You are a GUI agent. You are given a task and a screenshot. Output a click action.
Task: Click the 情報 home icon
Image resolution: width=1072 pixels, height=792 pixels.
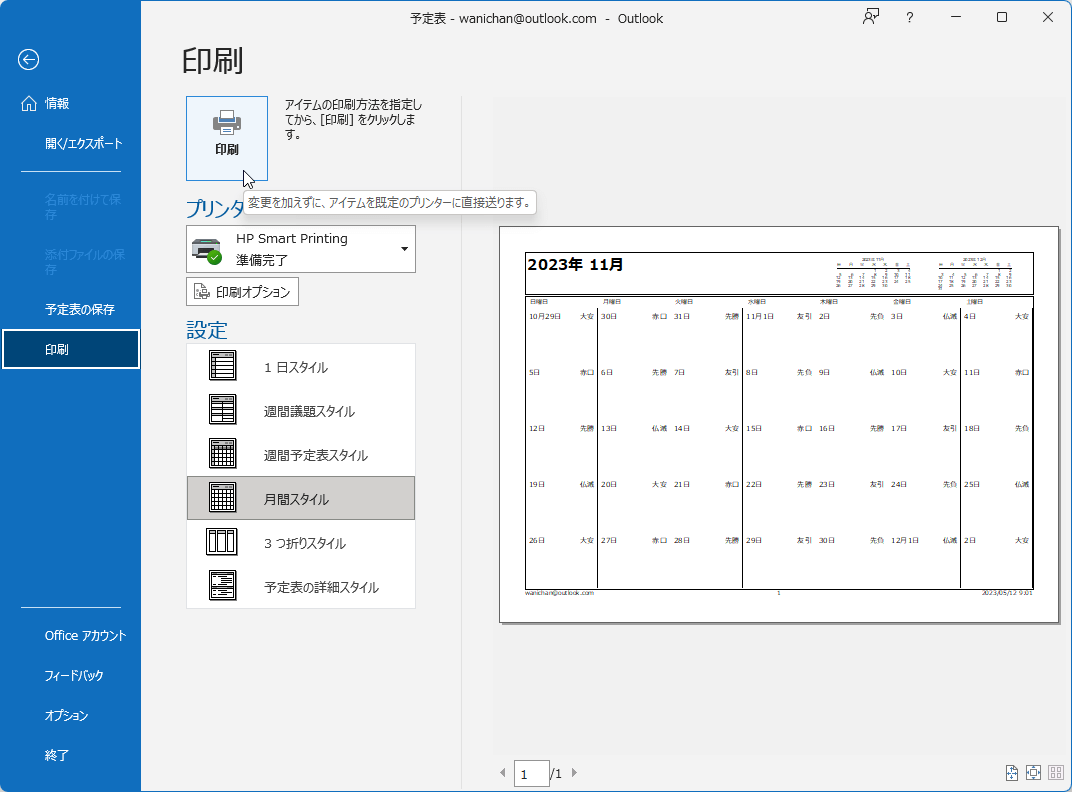click(29, 103)
